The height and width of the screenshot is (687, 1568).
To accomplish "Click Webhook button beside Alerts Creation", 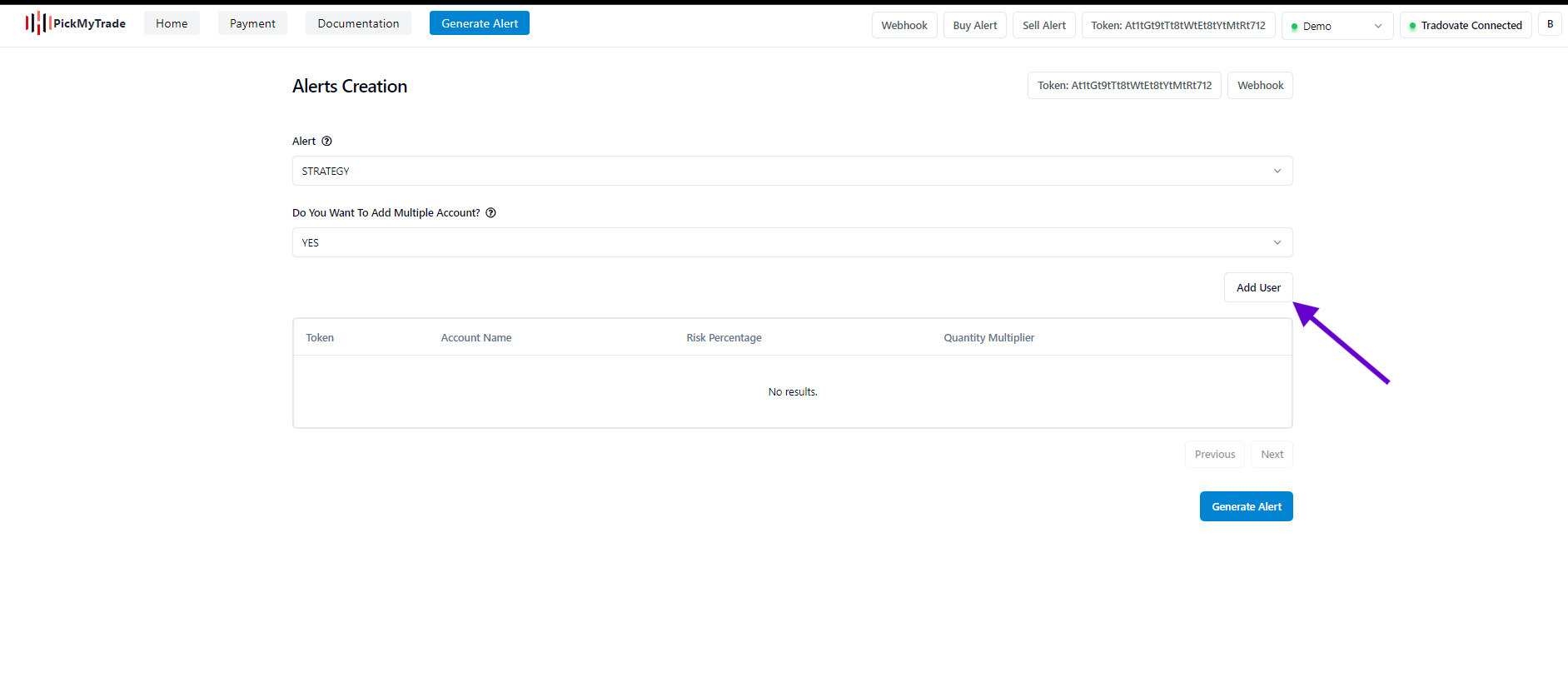I will tap(1260, 85).
